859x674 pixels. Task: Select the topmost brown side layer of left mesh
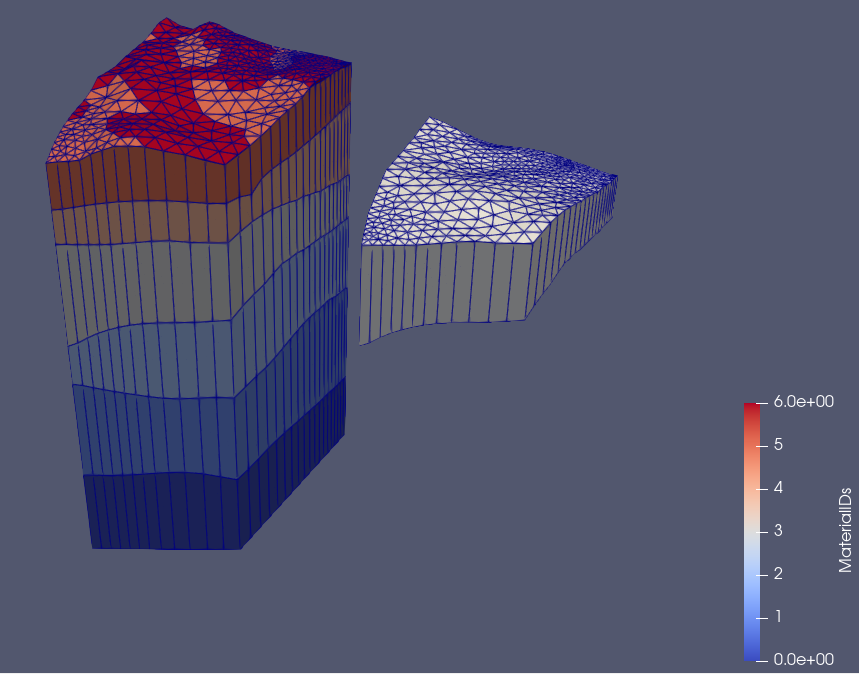coord(140,178)
